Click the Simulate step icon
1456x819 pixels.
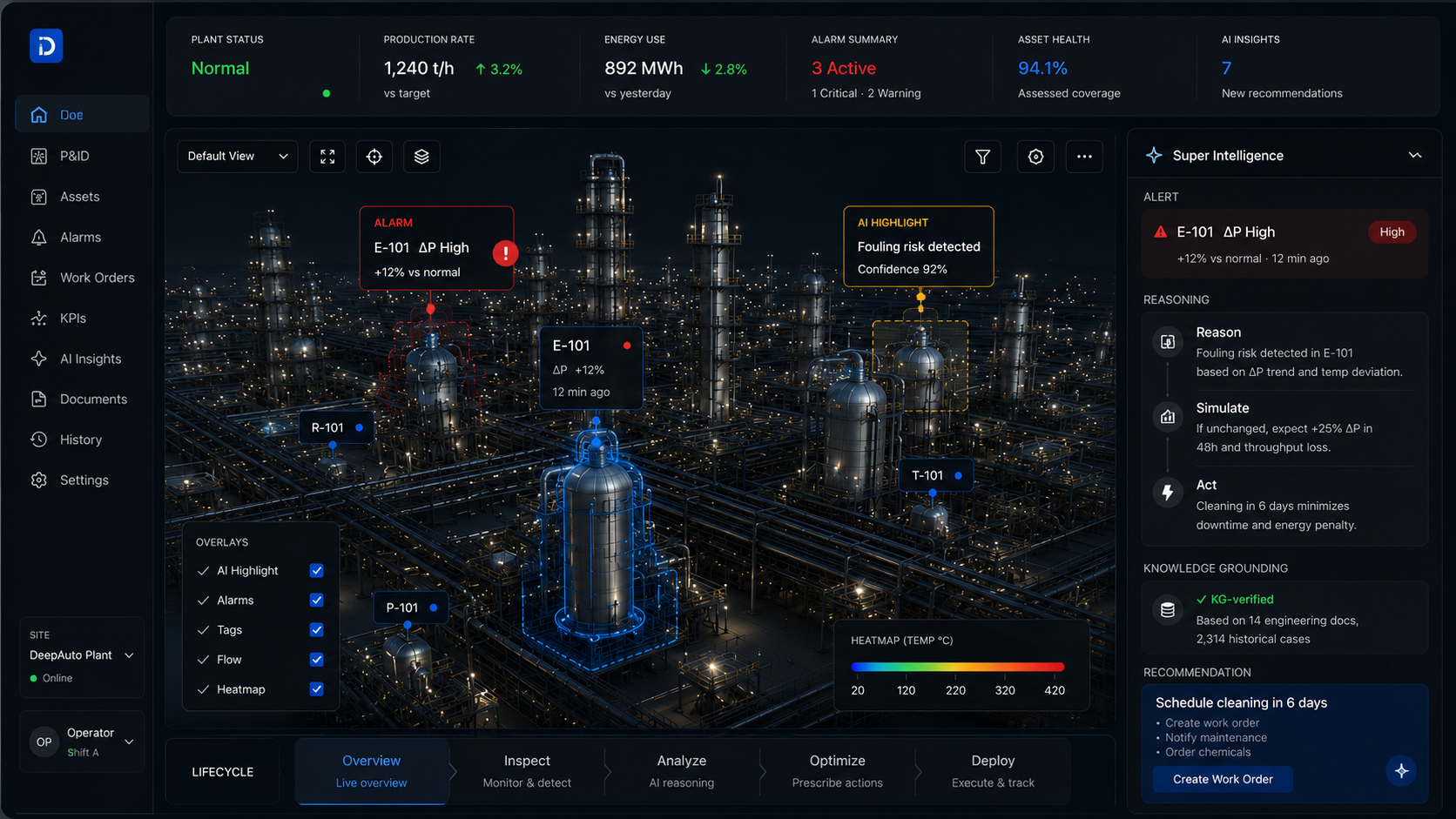pos(1168,417)
